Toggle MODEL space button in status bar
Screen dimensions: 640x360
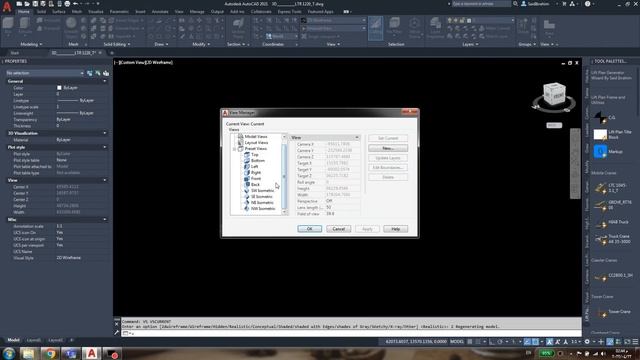[x=457, y=342]
